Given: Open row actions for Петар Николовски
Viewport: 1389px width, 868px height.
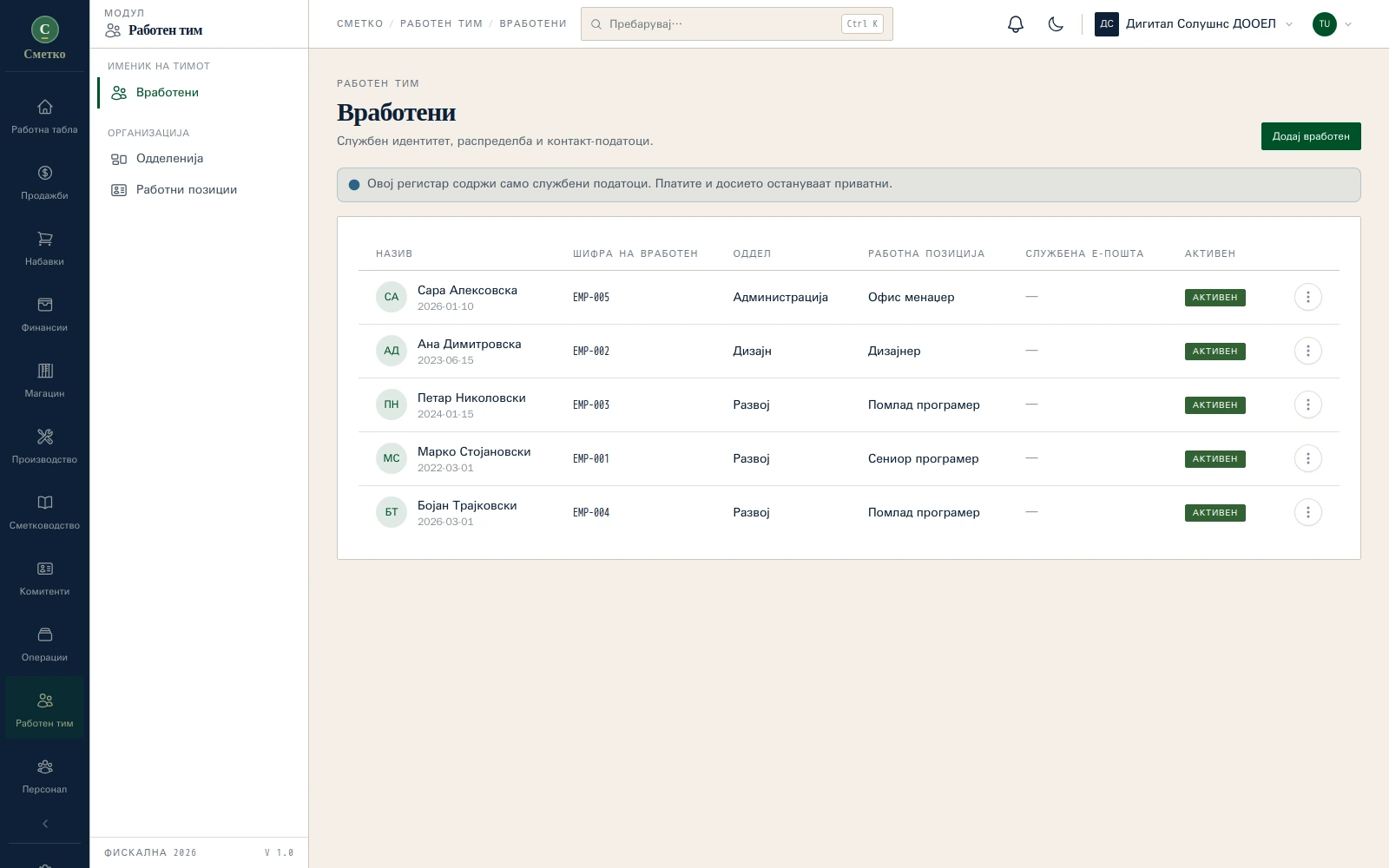Looking at the screenshot, I should 1307,404.
